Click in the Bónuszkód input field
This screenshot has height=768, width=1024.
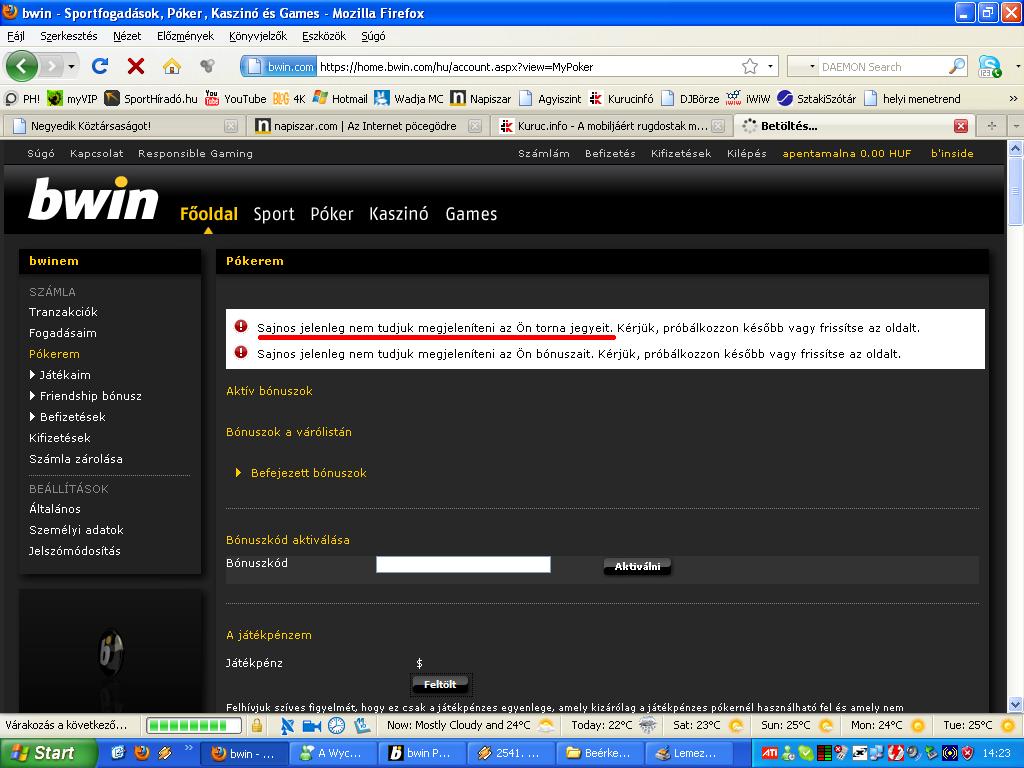tap(463, 564)
